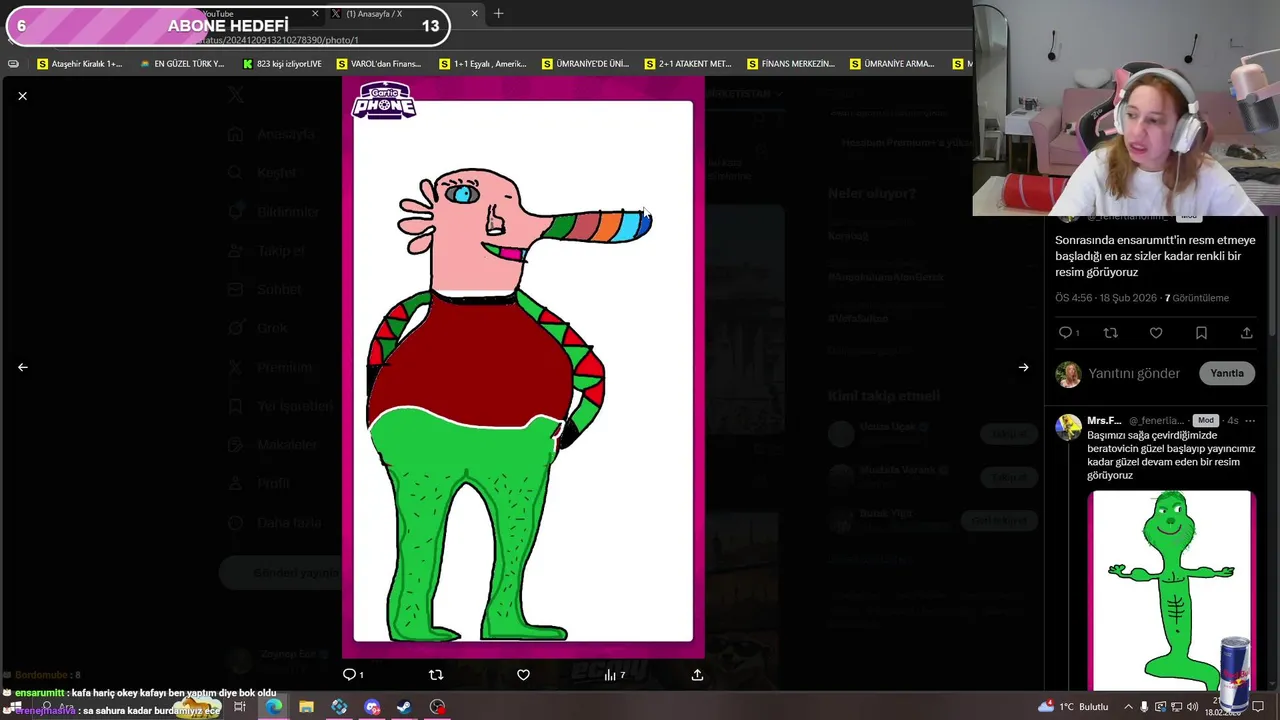View analytics icon showing 7 views
Screen dimensions: 1280x720
614,675
